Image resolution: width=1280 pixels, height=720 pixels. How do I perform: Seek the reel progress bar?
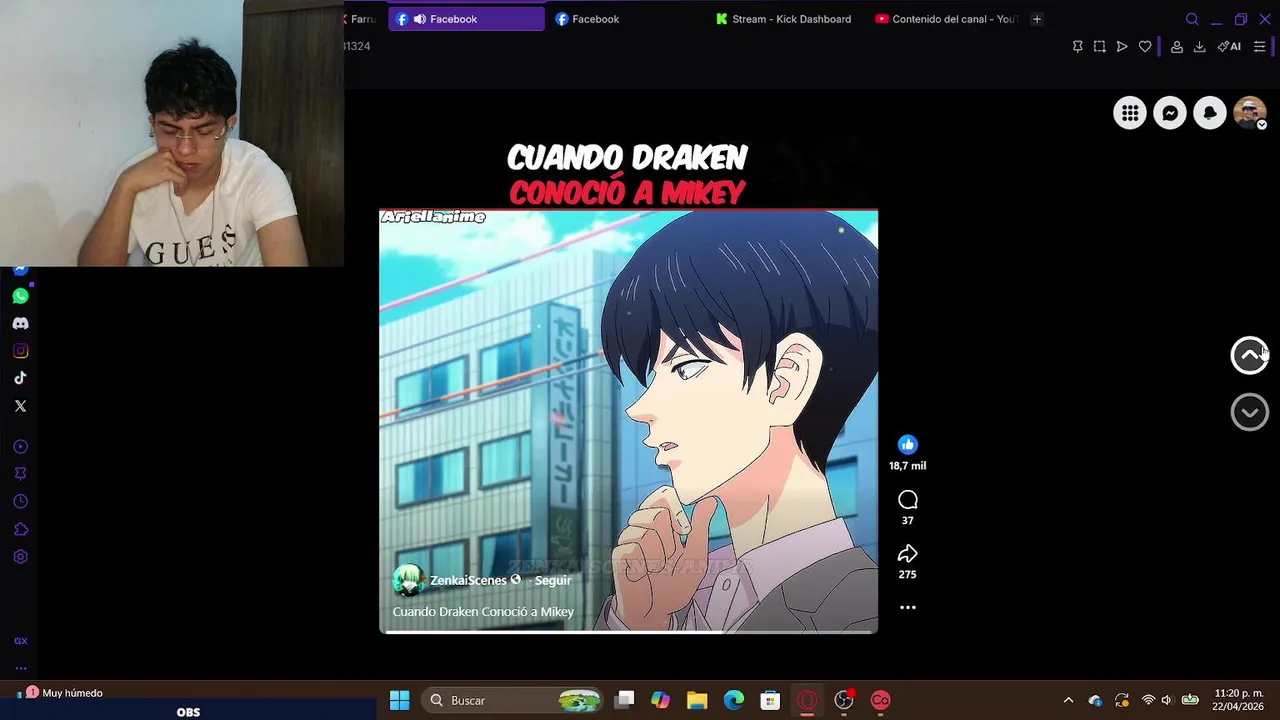click(x=628, y=631)
